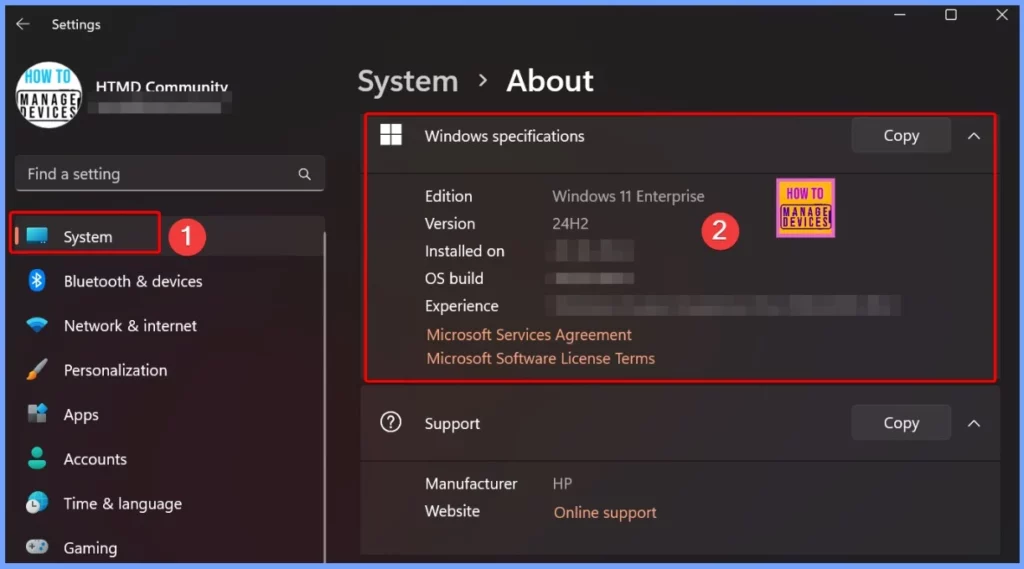
Task: Click the Support question mark icon
Action: [391, 423]
